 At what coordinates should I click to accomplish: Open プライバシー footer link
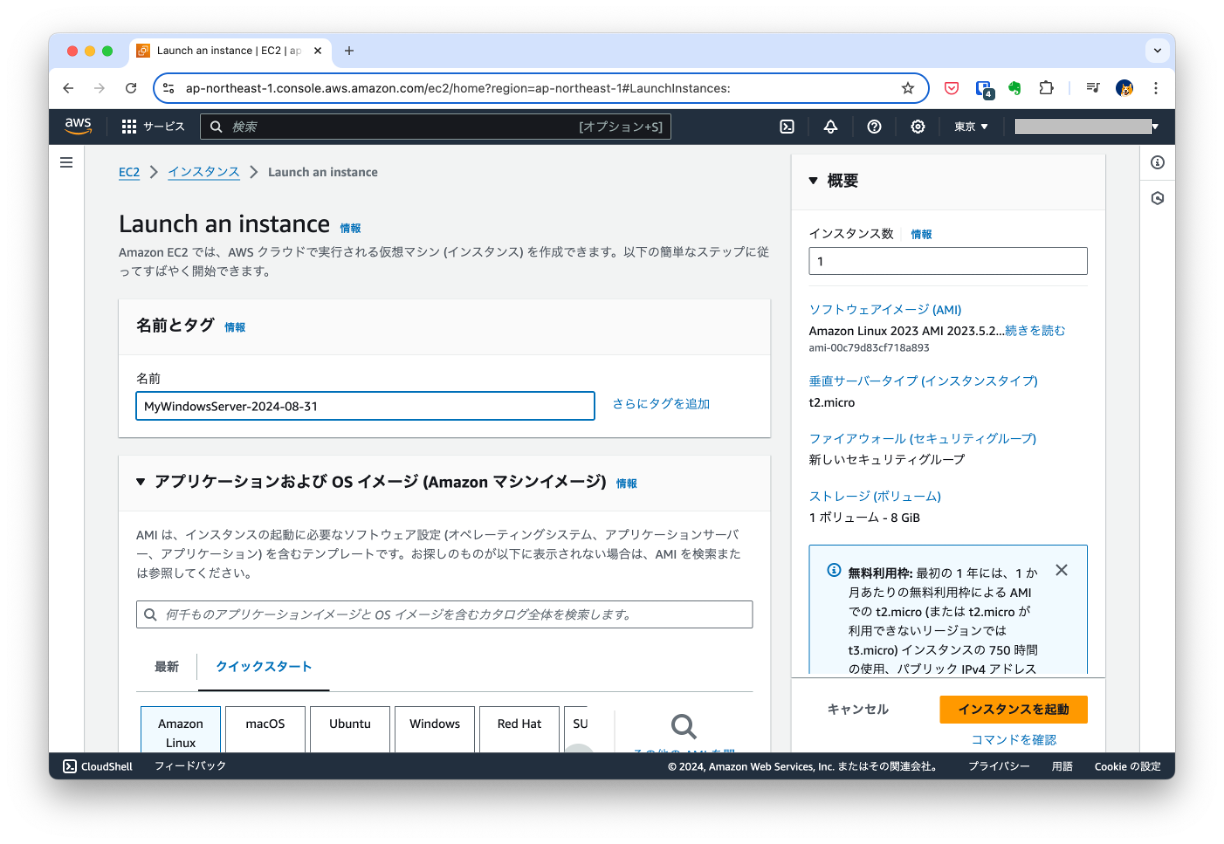point(999,766)
